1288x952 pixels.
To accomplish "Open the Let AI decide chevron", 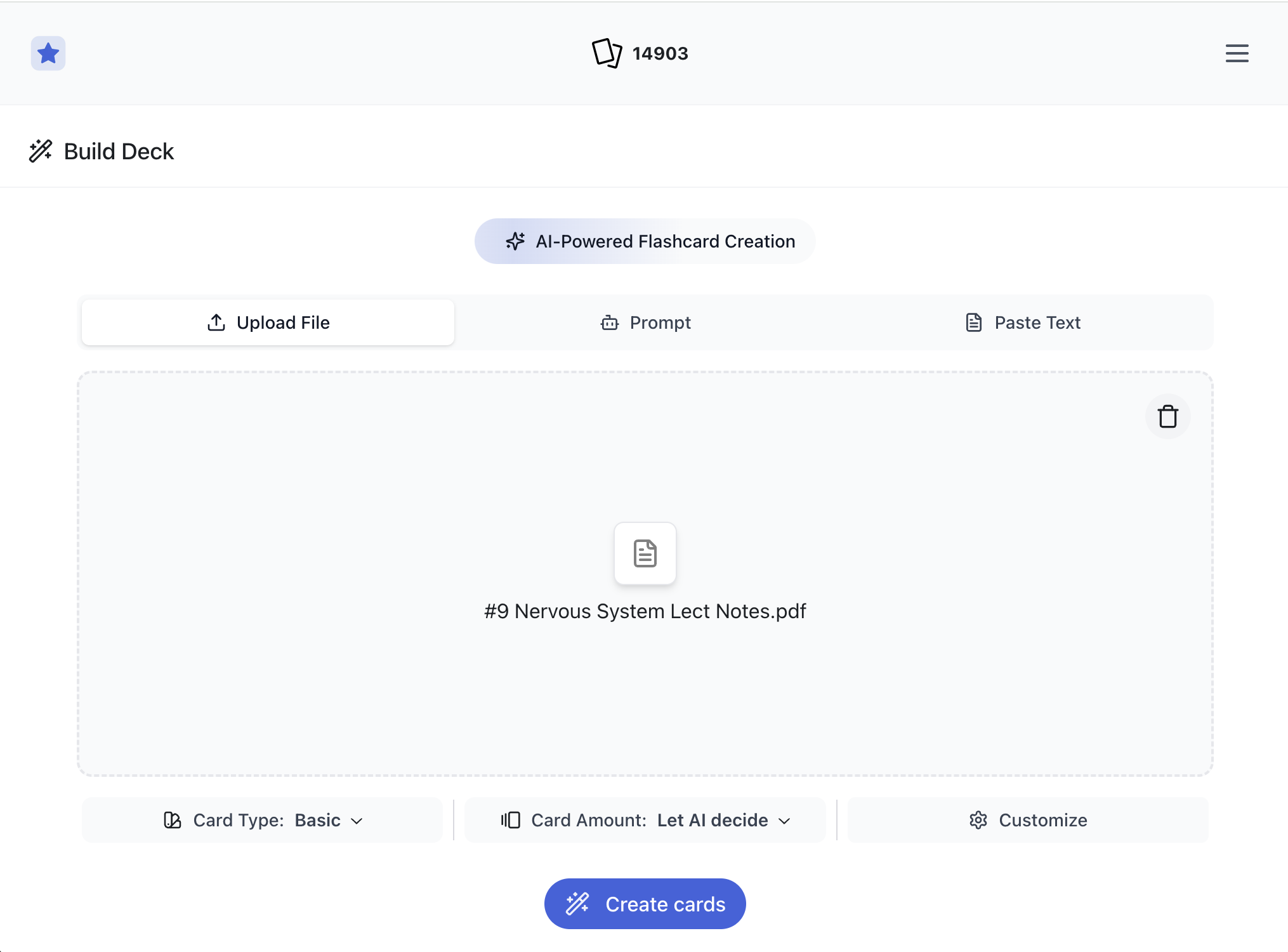I will [x=785, y=820].
